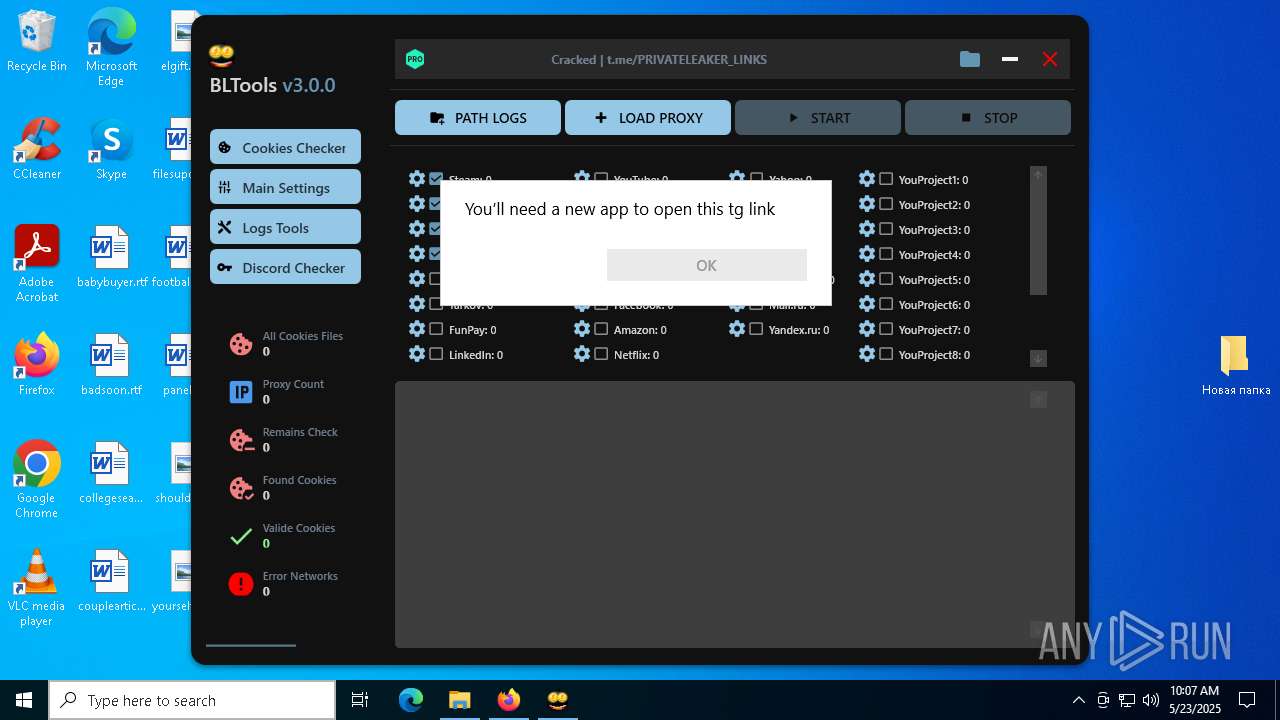The image size is (1280, 720).
Task: Tick the YouProject7 checkbox
Action: click(886, 329)
